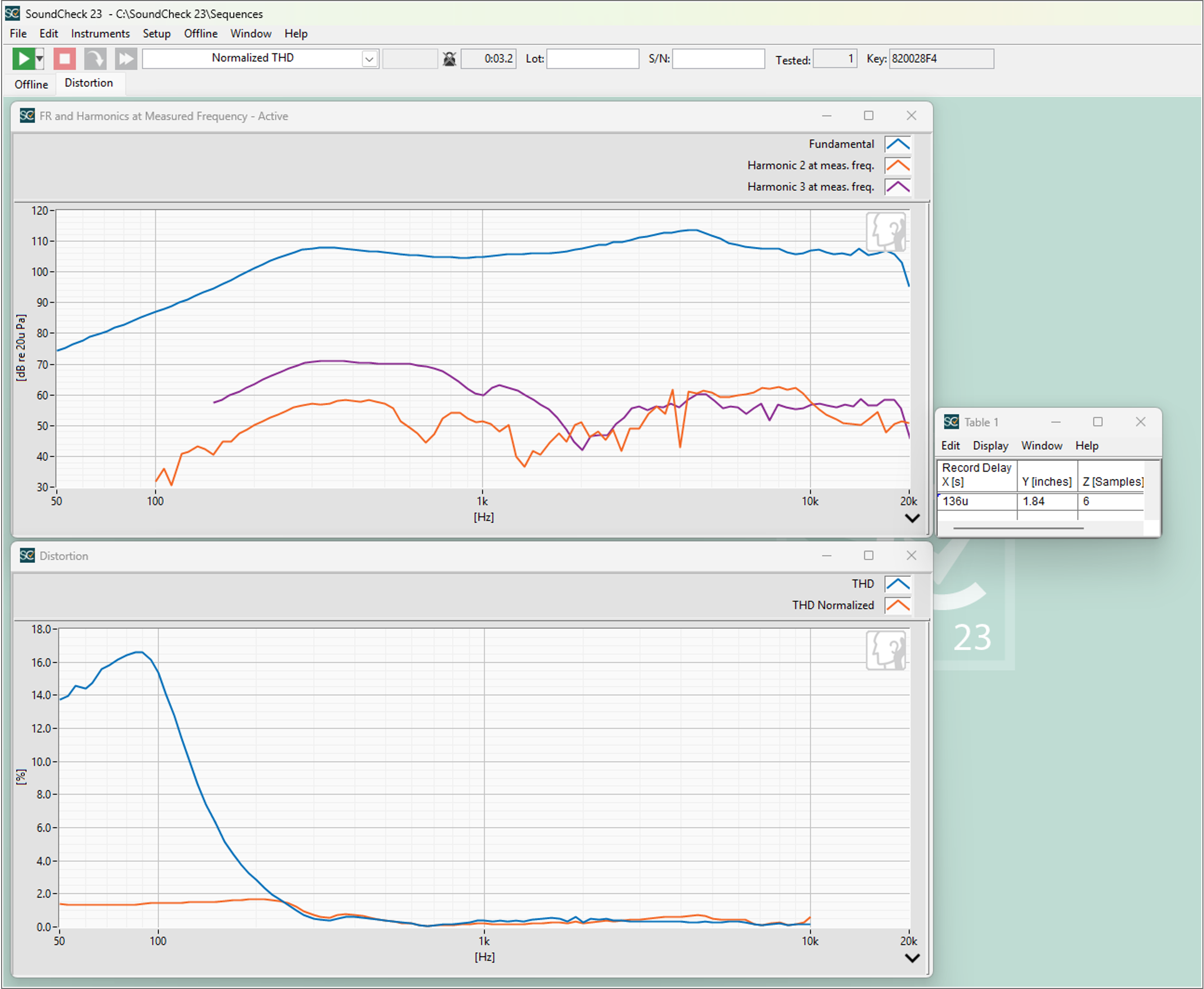Close the FR and Harmonics window

point(911,116)
